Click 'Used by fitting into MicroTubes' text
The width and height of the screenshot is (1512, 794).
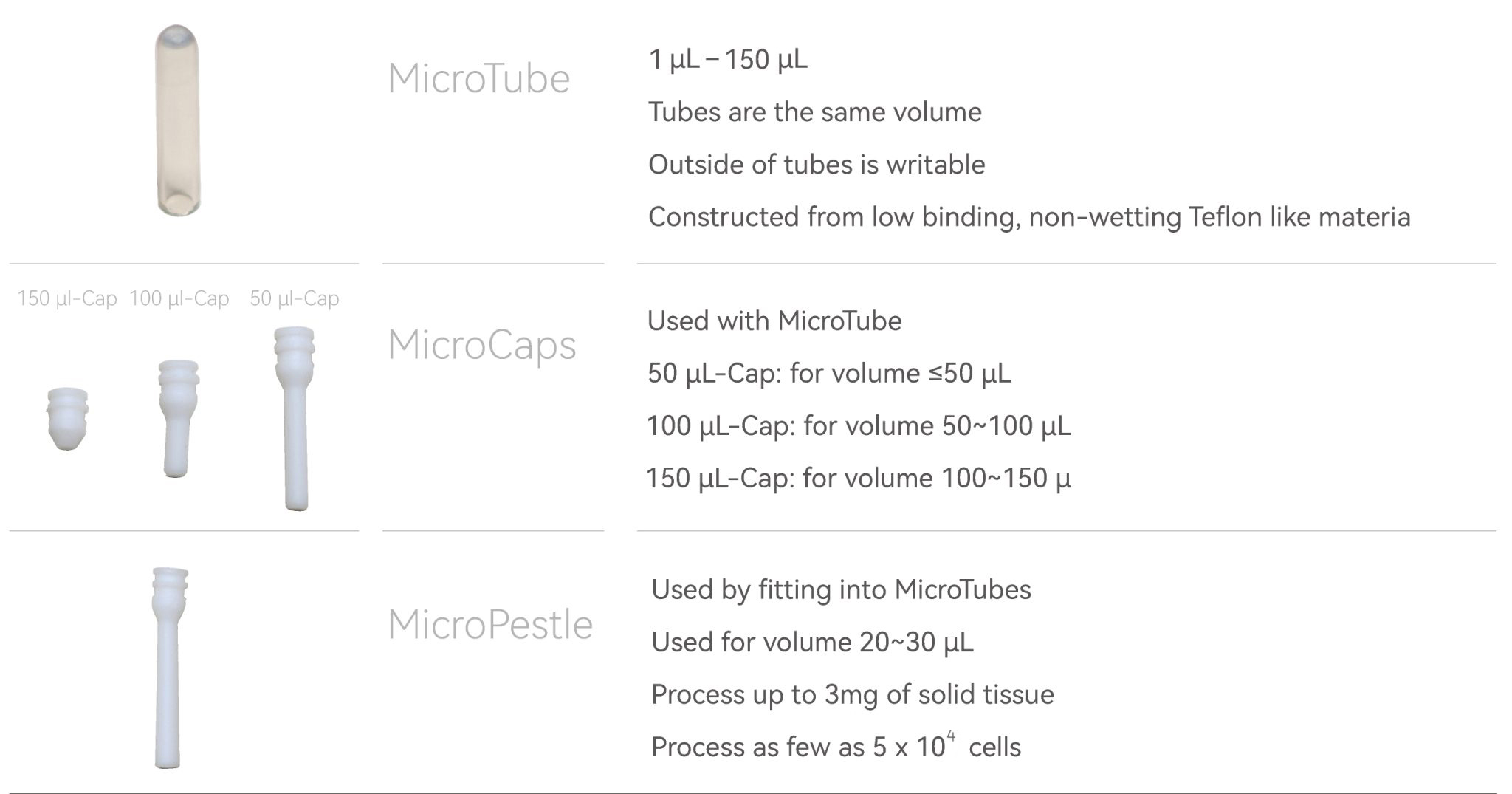841,590
